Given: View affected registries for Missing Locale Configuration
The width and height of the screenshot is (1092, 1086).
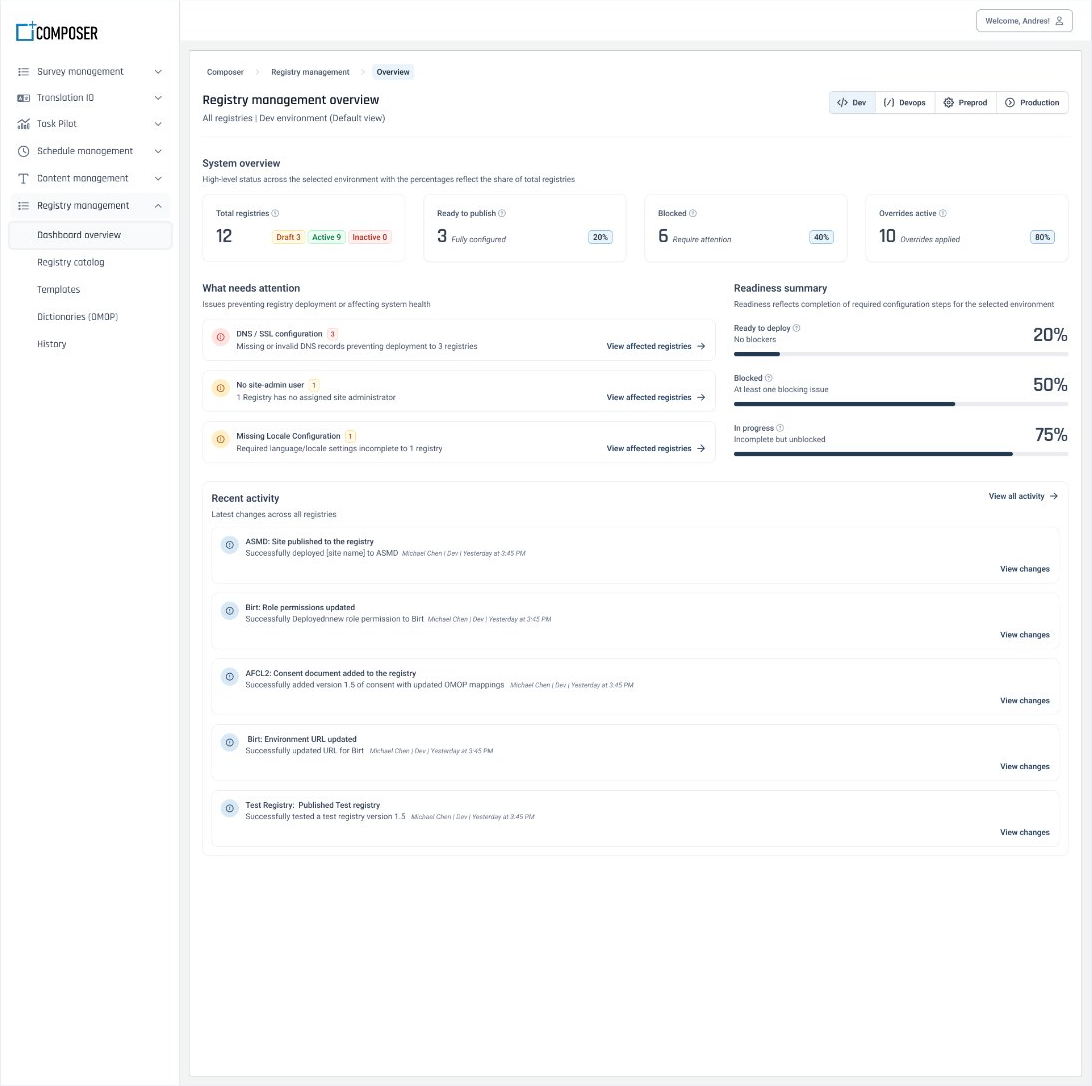Looking at the screenshot, I should coord(656,449).
